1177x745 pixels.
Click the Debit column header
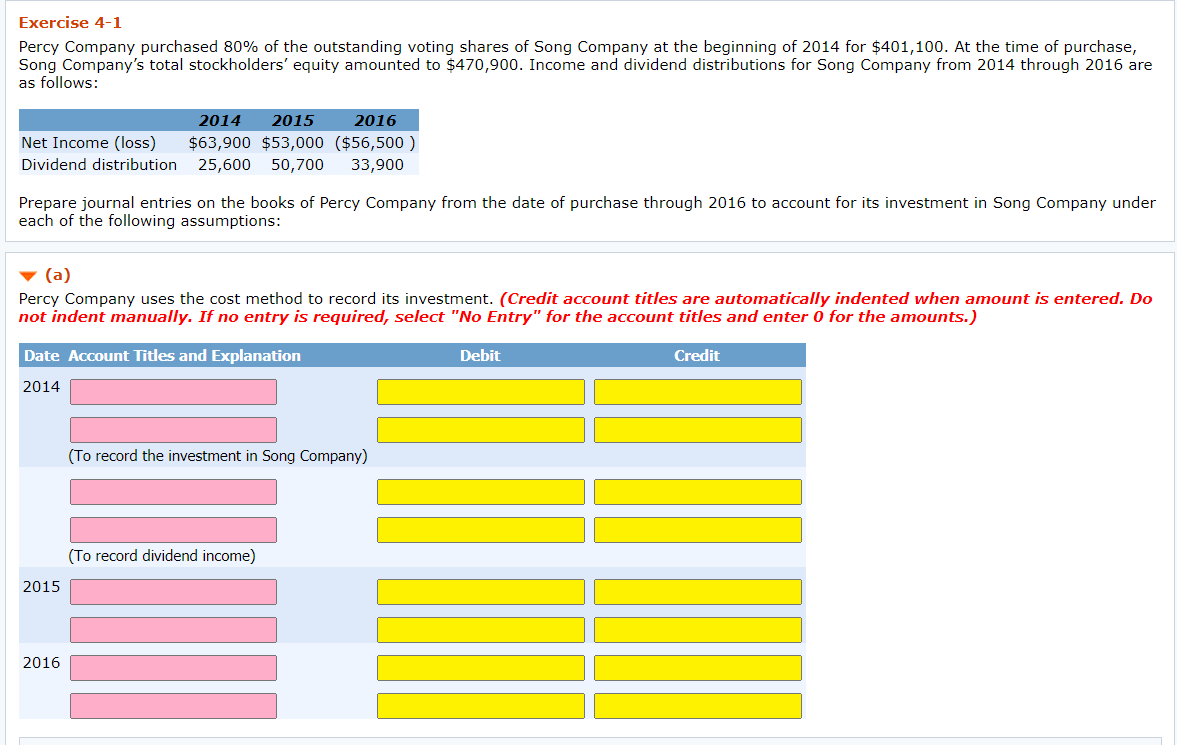pos(480,355)
